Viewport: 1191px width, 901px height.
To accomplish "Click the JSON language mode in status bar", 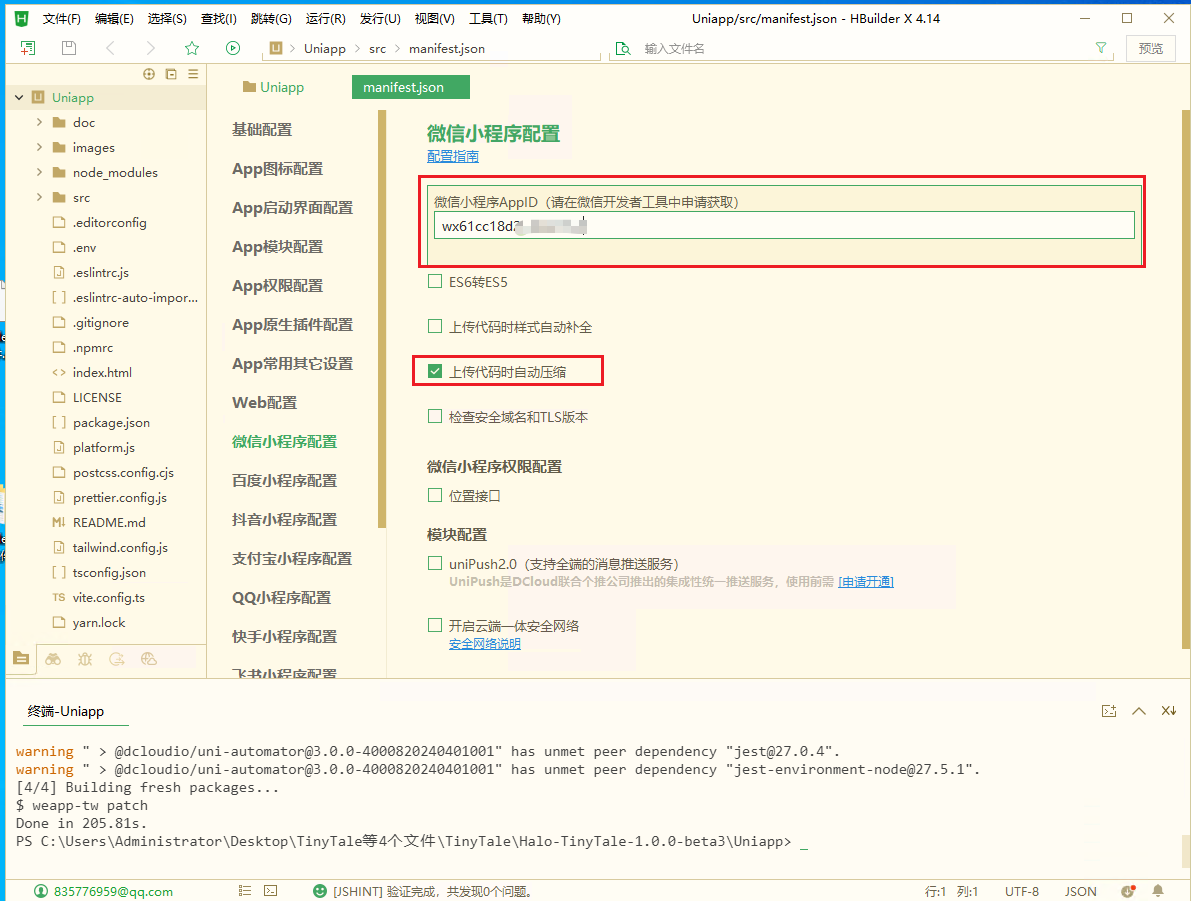I will pyautogui.click(x=1080, y=891).
